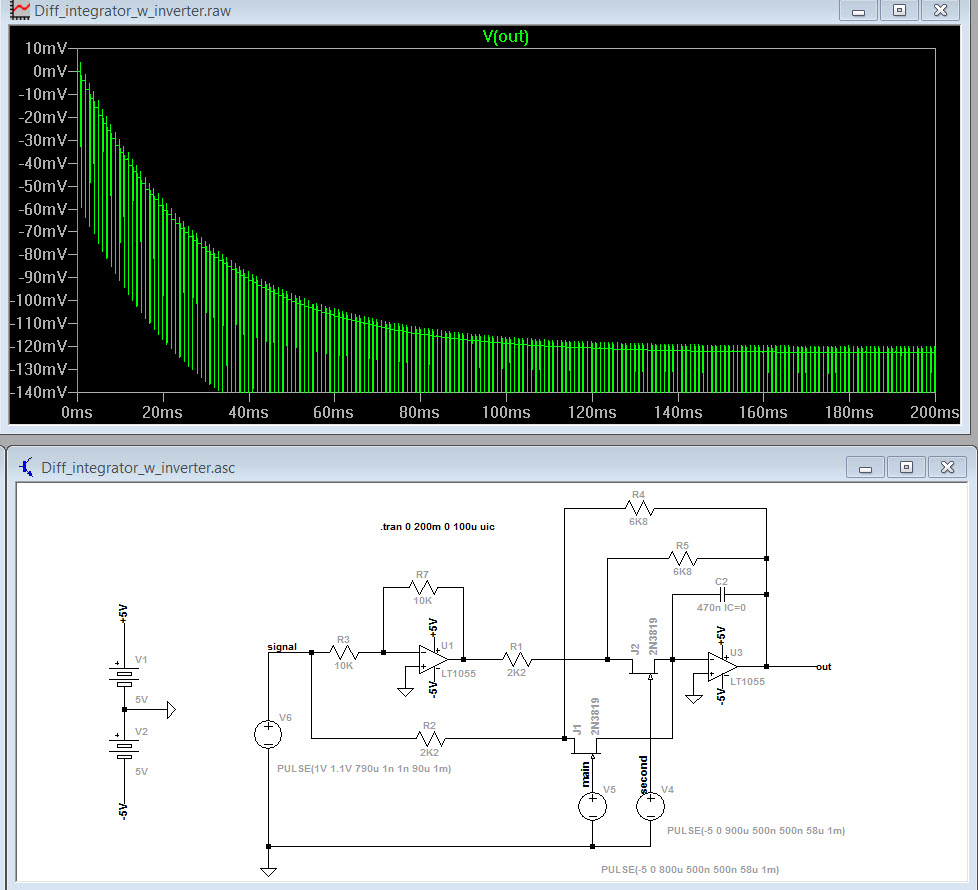The height and width of the screenshot is (890, 978).
Task: Select resistor R7 in the feedback loop
Action: point(423,587)
